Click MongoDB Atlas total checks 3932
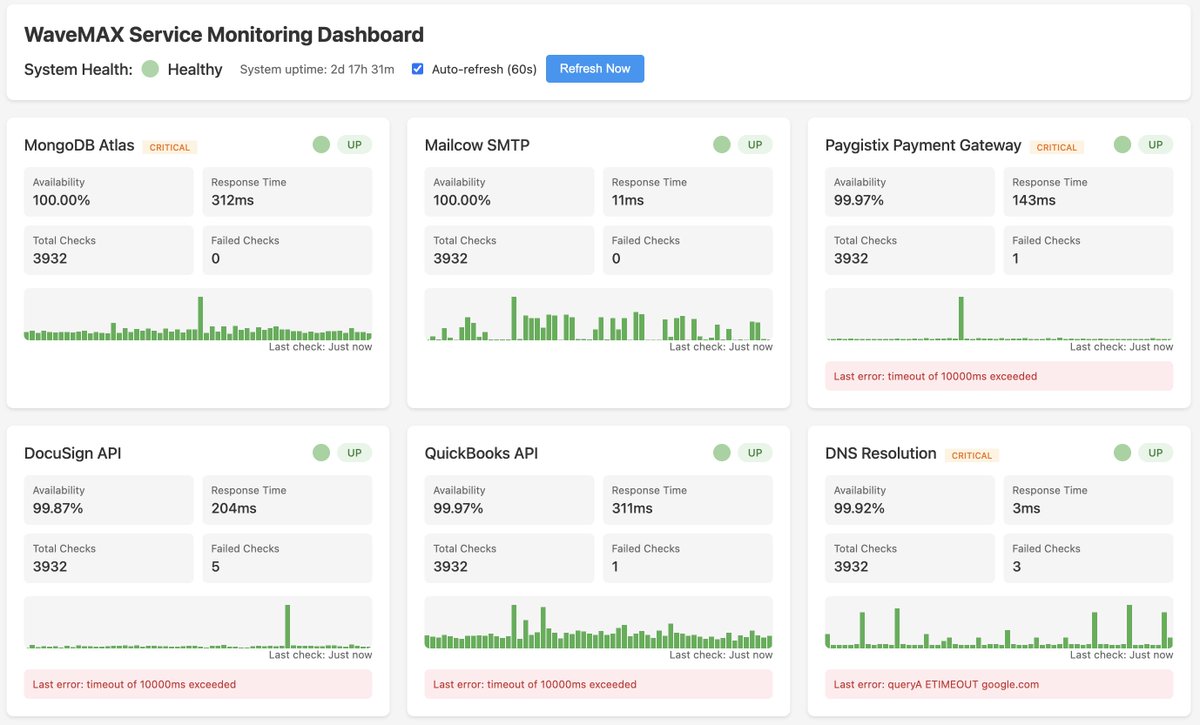The height and width of the screenshot is (725, 1200). pos(50,258)
